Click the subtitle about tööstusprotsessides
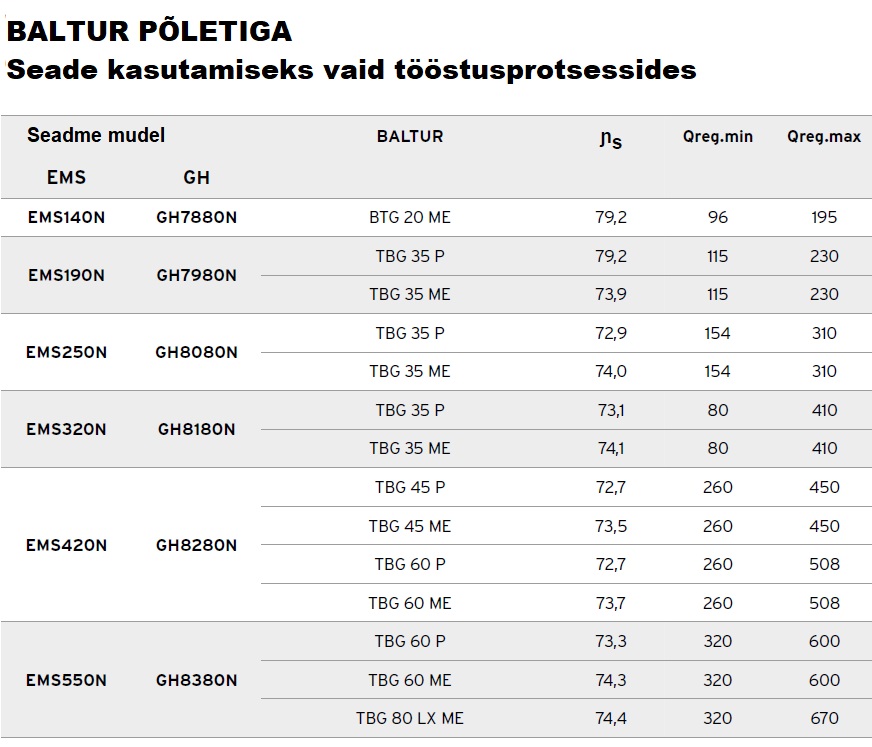 pos(351,70)
